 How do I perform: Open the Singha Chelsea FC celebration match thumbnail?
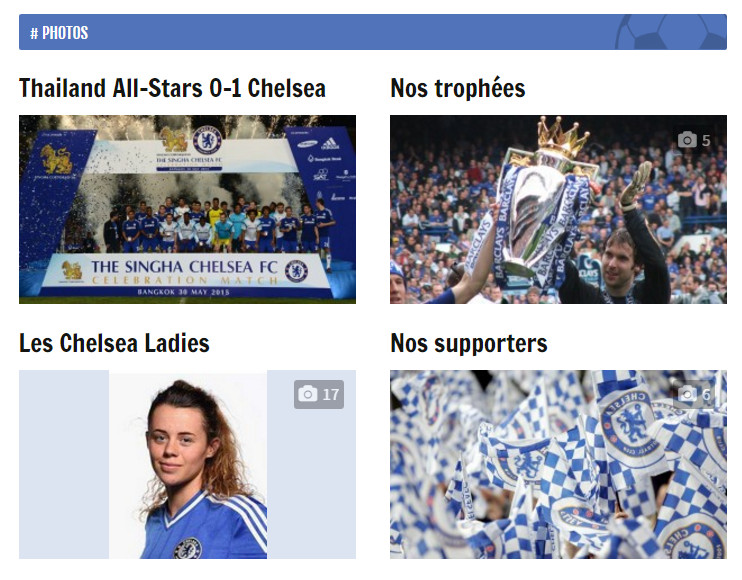(x=187, y=209)
